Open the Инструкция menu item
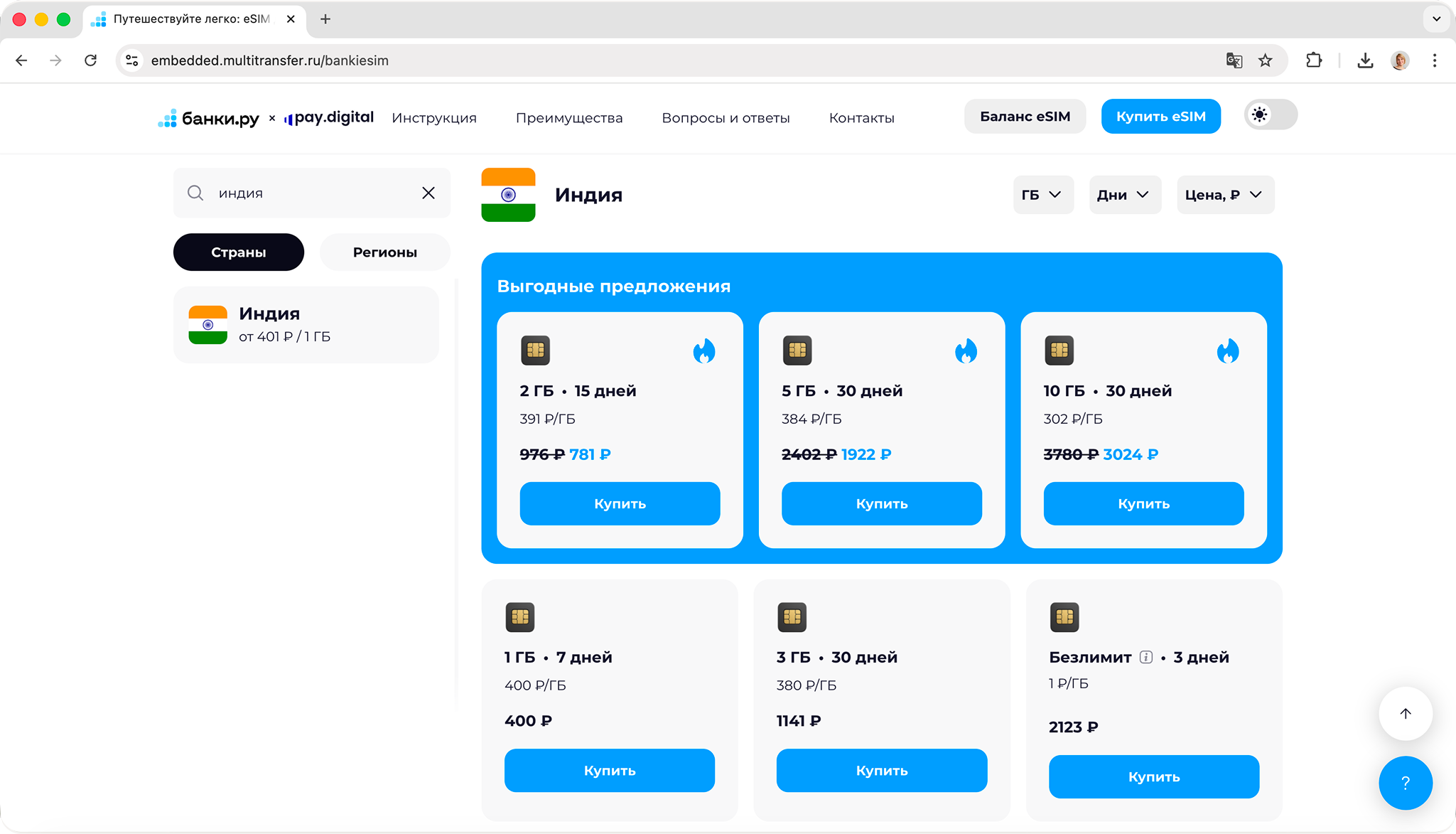The image size is (1456, 834). (x=434, y=118)
